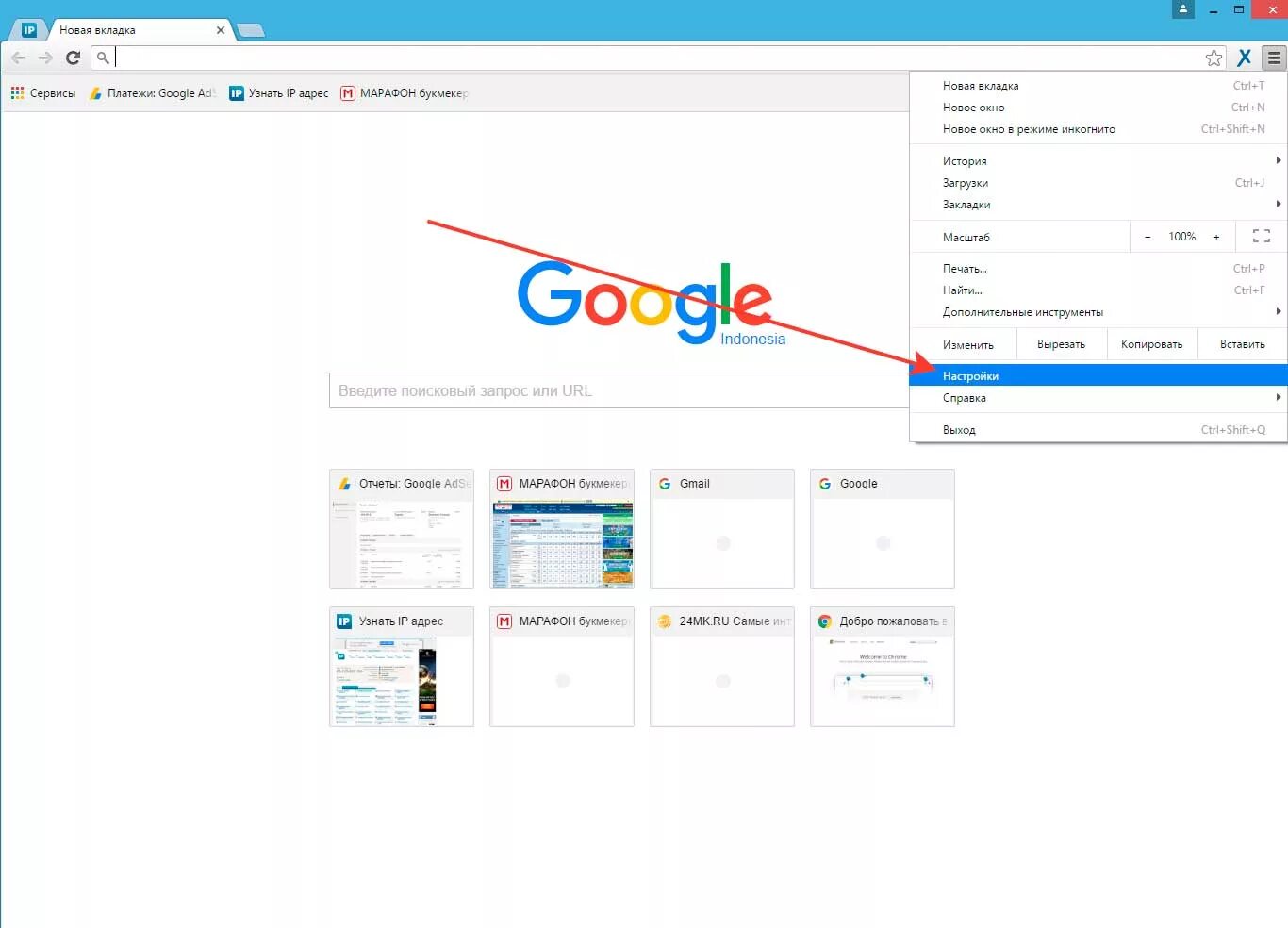Close the Новая вкладка tab
This screenshot has height=928, width=1288.
click(221, 30)
